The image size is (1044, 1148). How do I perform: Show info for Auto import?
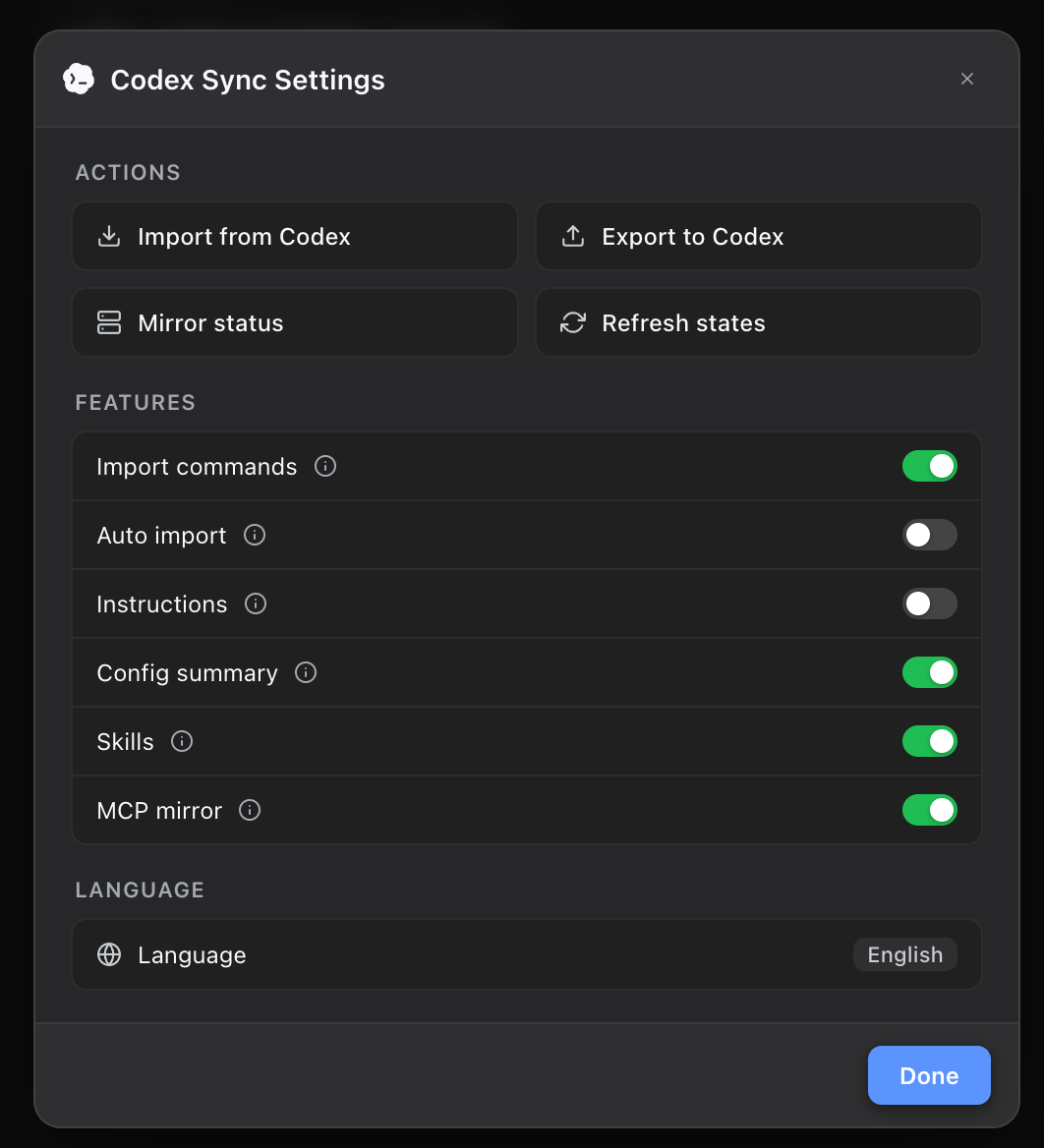(x=255, y=536)
